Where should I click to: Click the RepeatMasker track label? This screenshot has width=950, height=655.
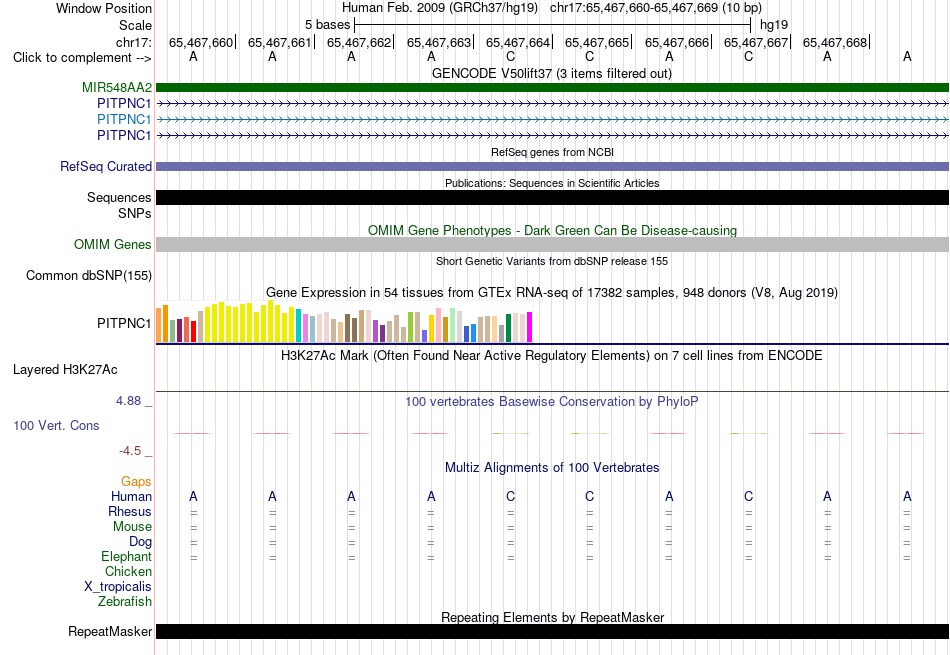110,631
